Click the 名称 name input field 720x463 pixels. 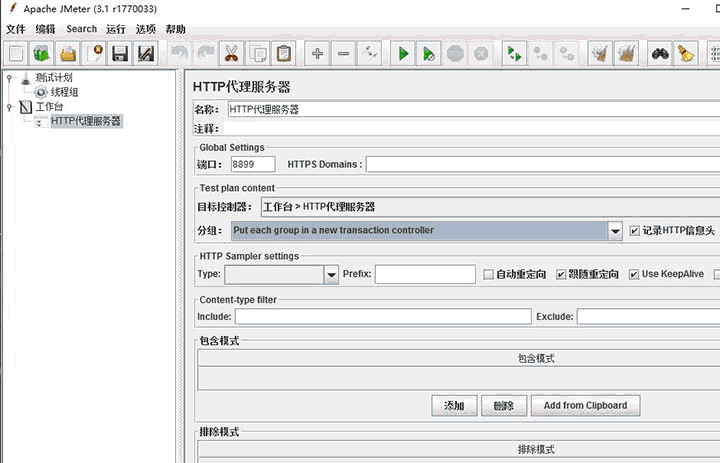(473, 109)
